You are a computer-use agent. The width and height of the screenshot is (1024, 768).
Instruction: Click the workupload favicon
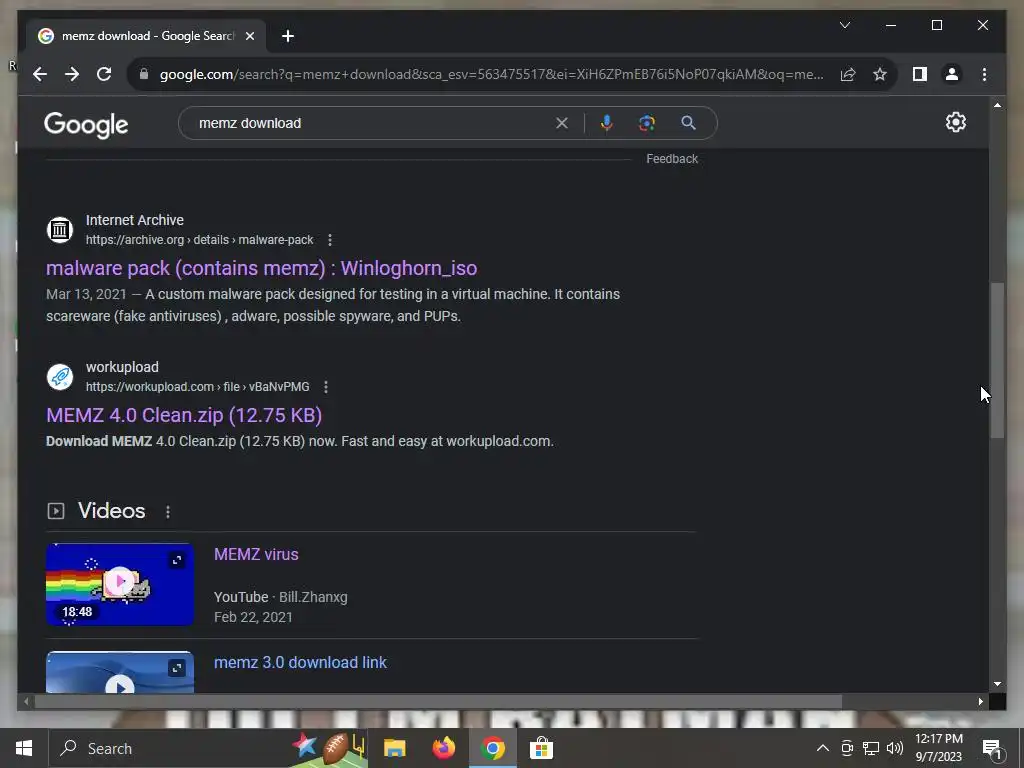(x=59, y=377)
